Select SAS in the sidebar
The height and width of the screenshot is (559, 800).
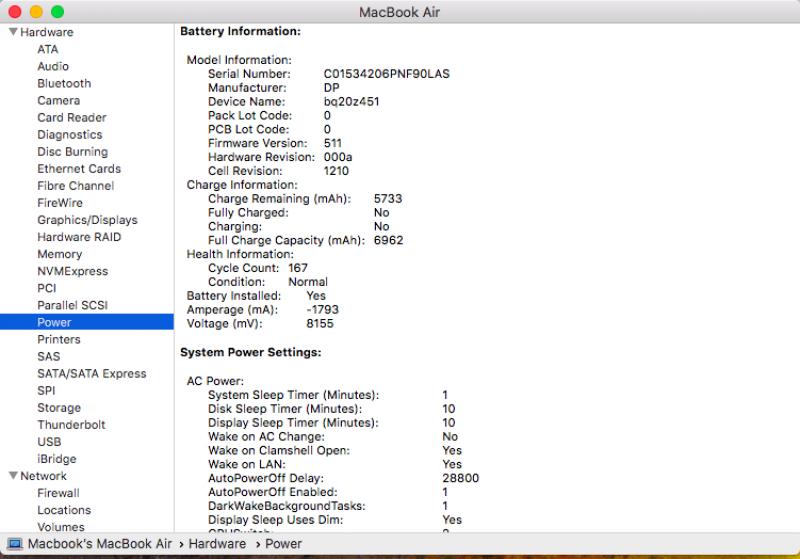[x=48, y=357]
